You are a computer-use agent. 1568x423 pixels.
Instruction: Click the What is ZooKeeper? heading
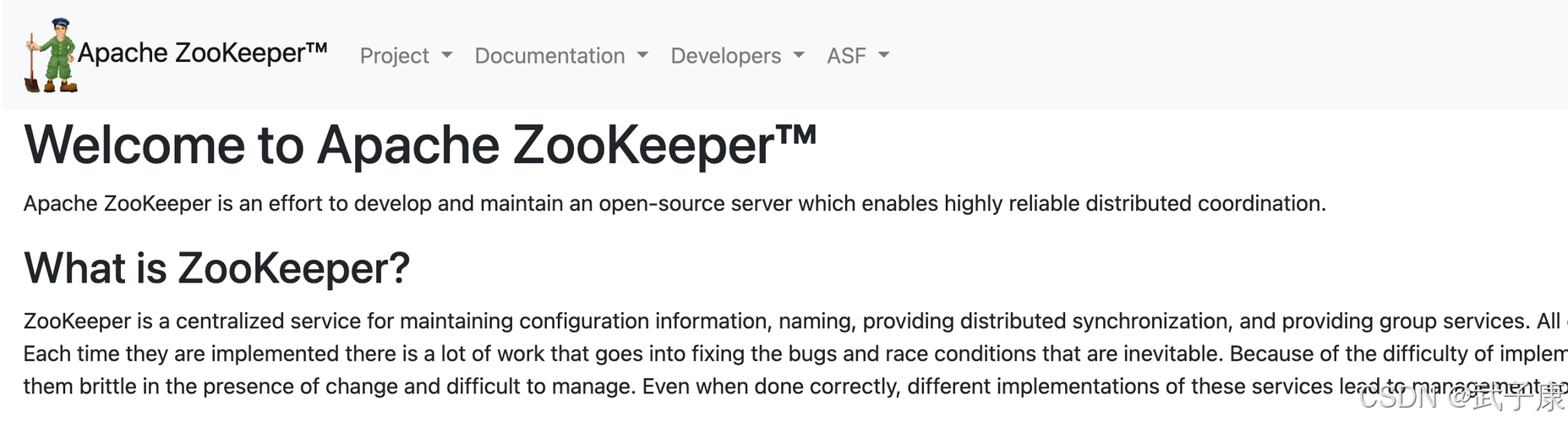[x=216, y=268]
